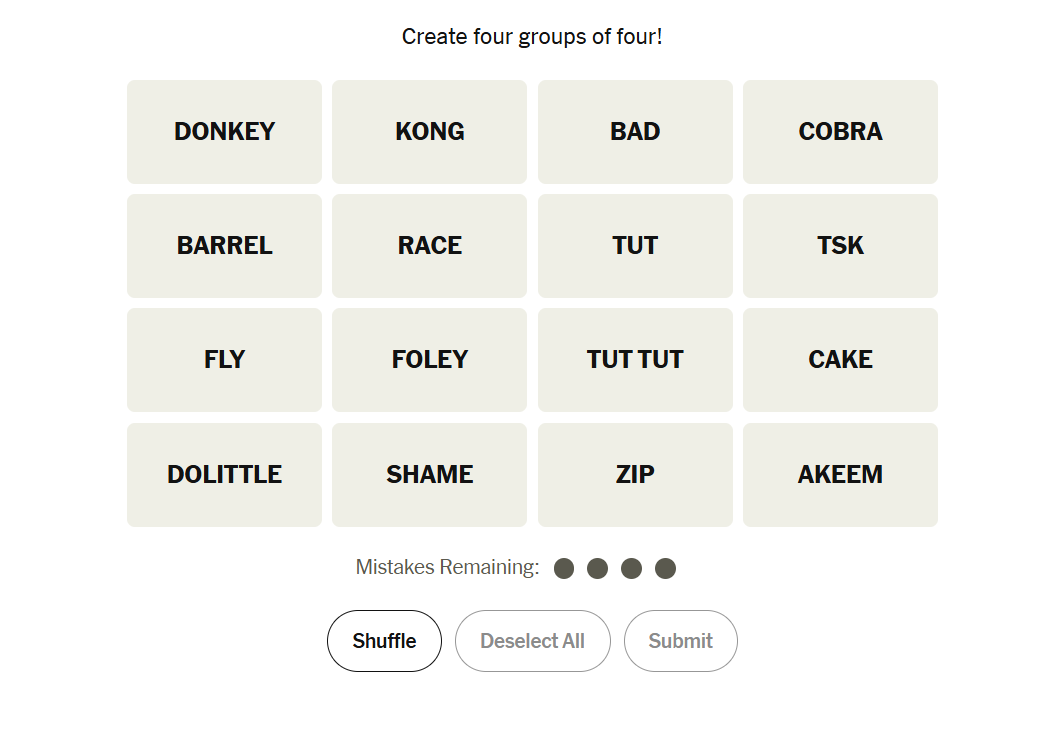Select the CAKE word tile

point(840,360)
